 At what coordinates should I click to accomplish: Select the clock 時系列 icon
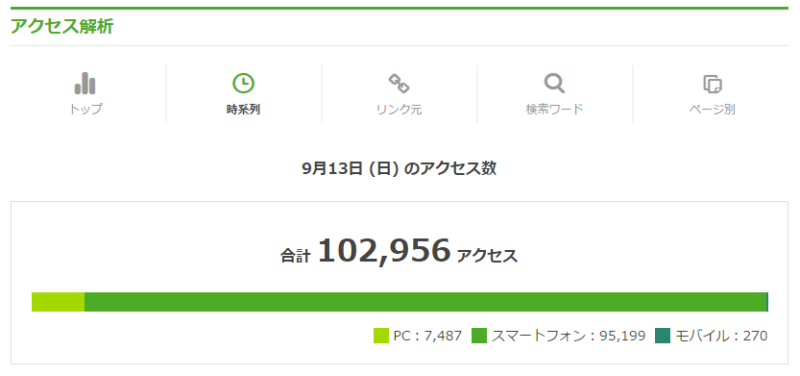tap(243, 83)
